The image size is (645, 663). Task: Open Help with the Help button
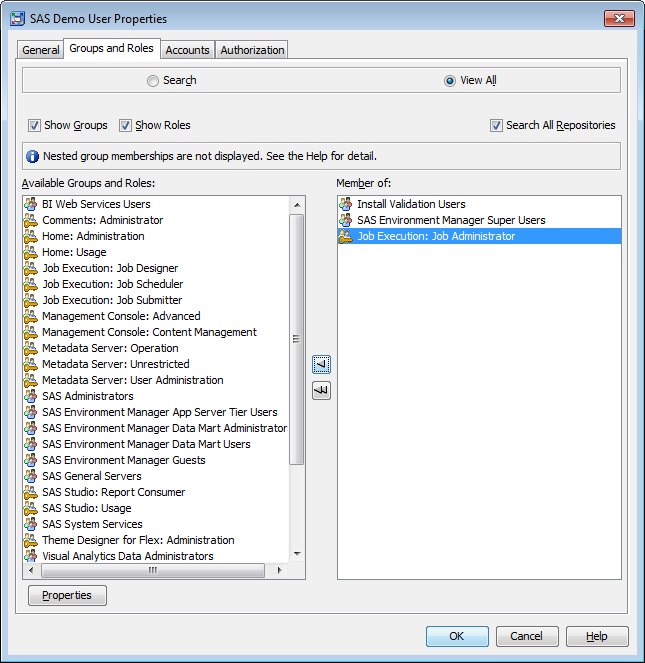click(597, 636)
